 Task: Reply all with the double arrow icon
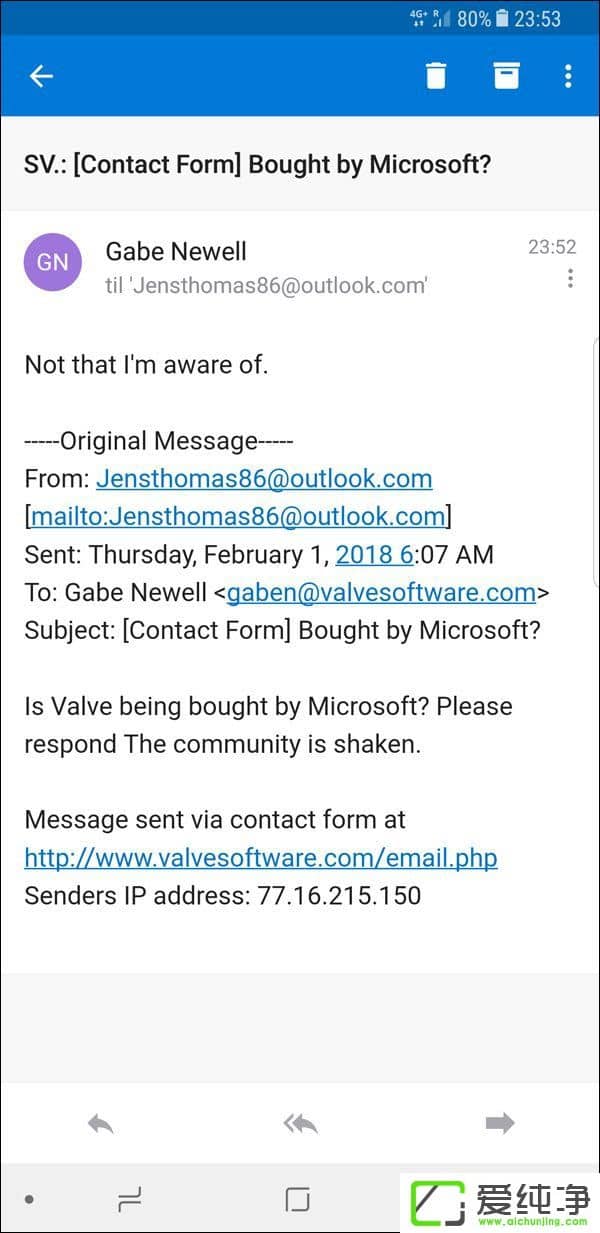[300, 1123]
